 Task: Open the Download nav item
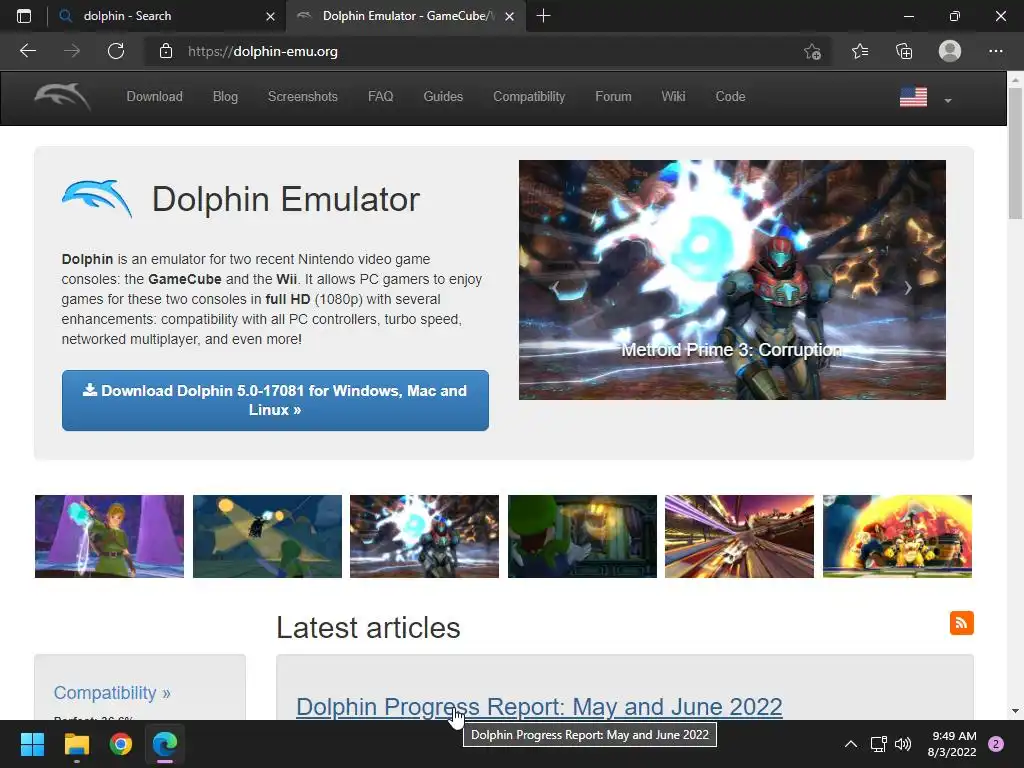point(154,97)
